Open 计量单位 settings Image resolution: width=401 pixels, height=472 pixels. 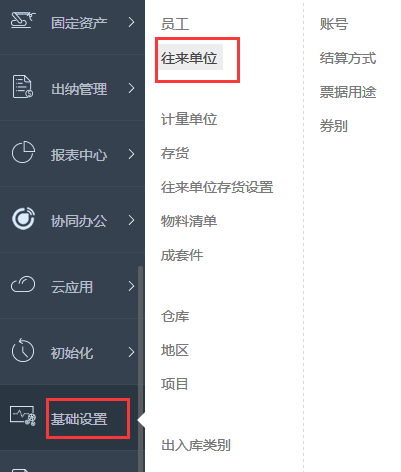tap(189, 119)
